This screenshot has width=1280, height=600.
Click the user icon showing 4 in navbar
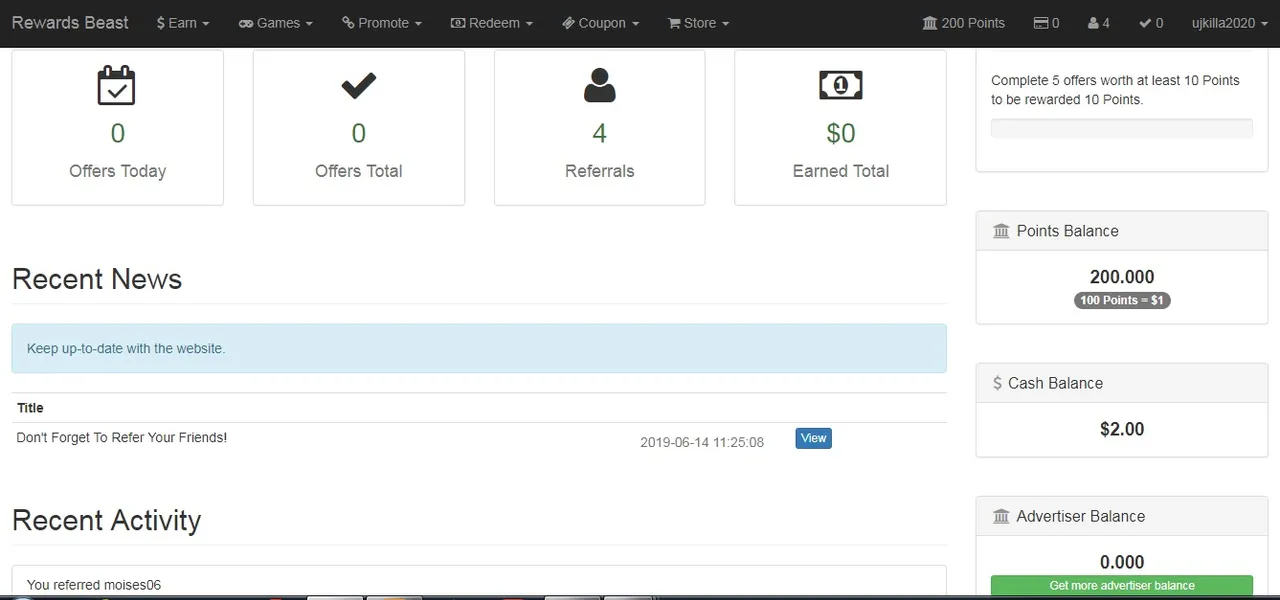coord(1093,23)
